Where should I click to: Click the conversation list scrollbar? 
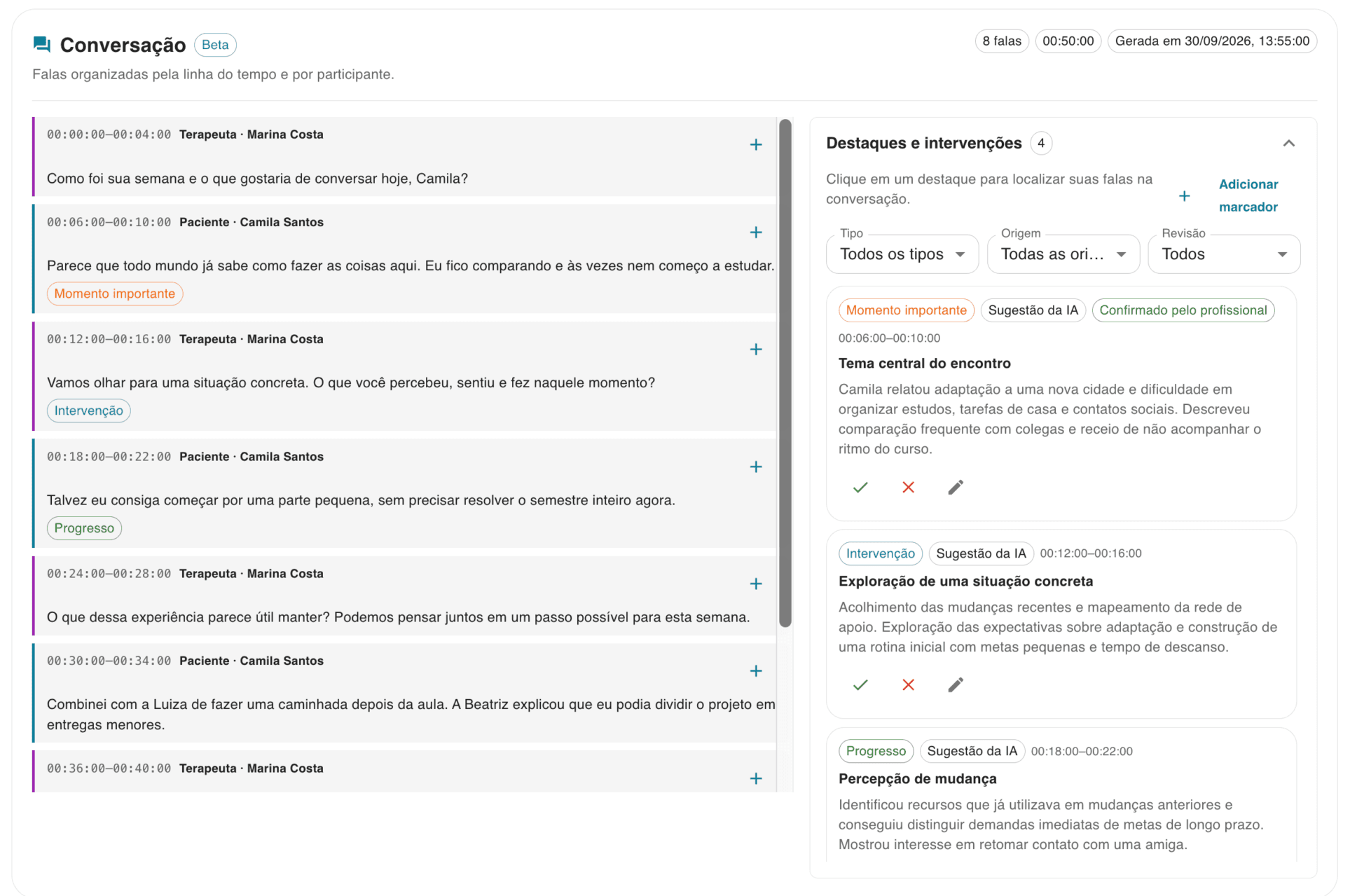point(785,373)
